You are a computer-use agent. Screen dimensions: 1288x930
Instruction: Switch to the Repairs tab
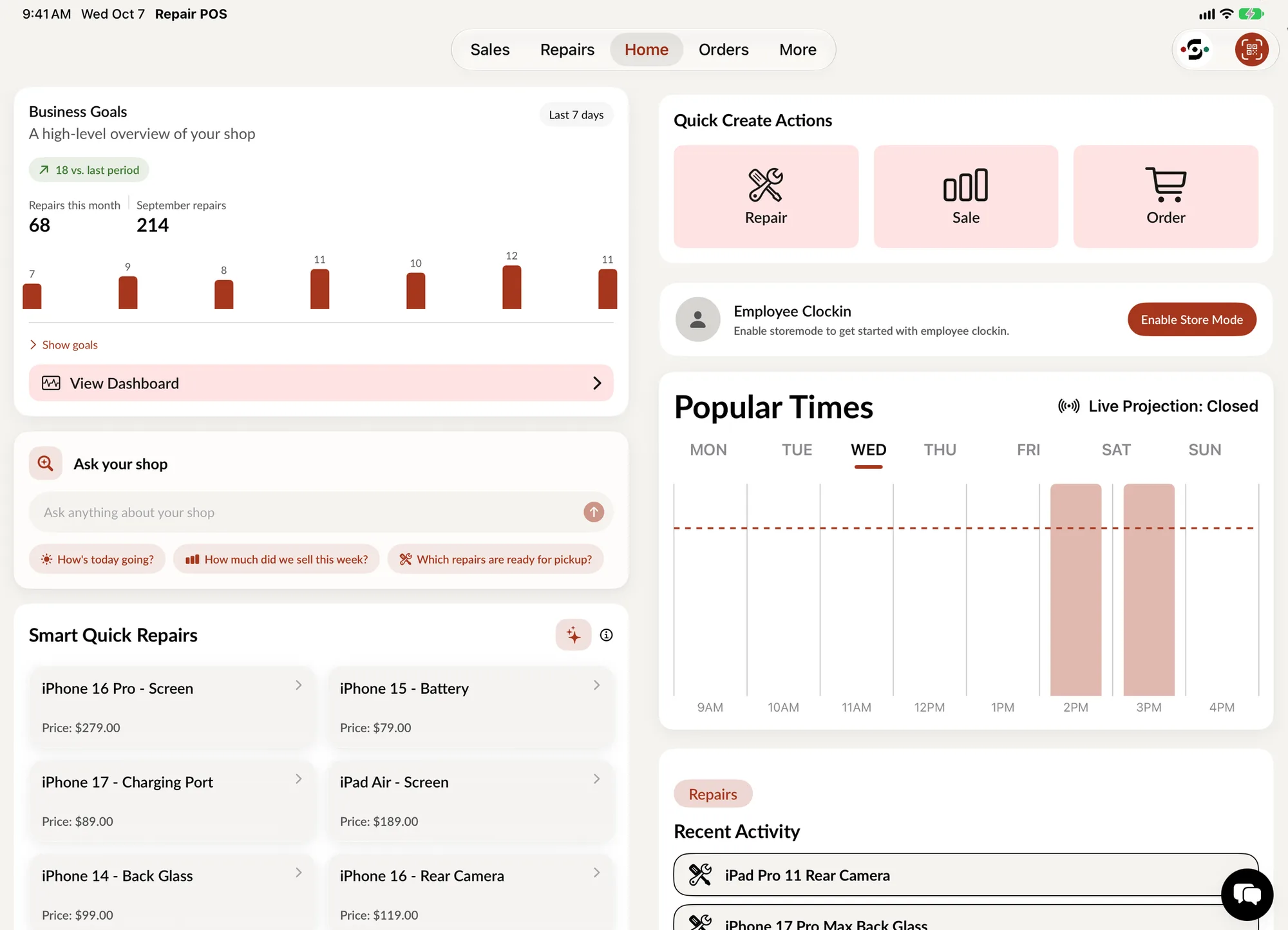click(567, 50)
